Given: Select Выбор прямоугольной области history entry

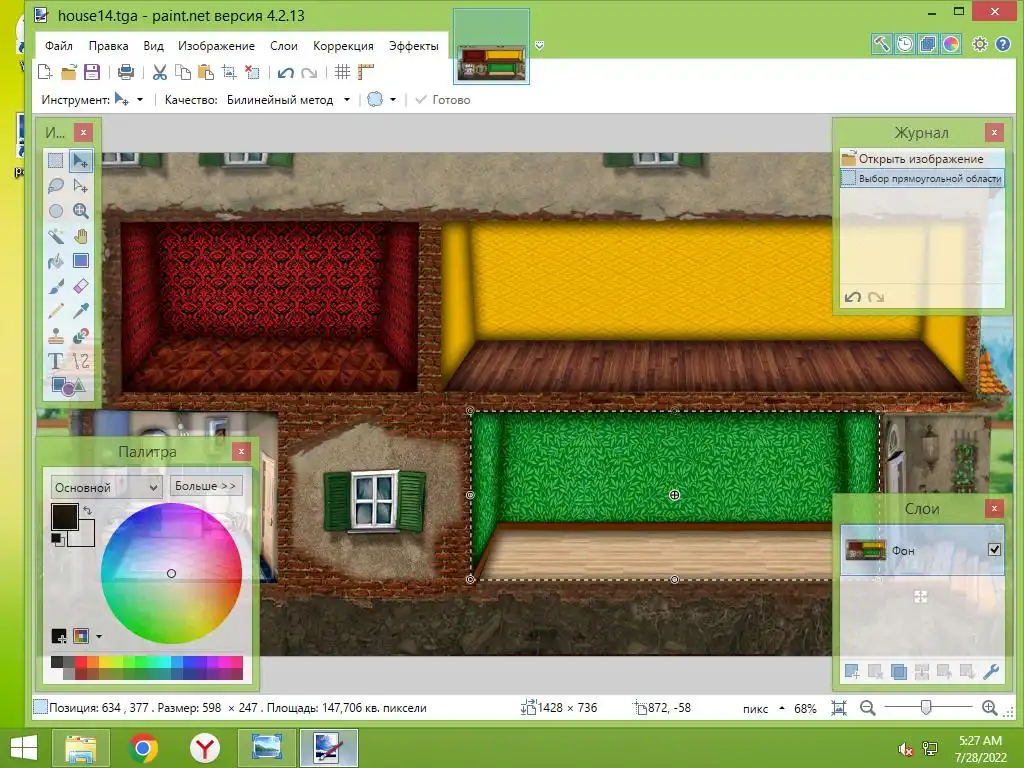Looking at the screenshot, I should tap(922, 178).
